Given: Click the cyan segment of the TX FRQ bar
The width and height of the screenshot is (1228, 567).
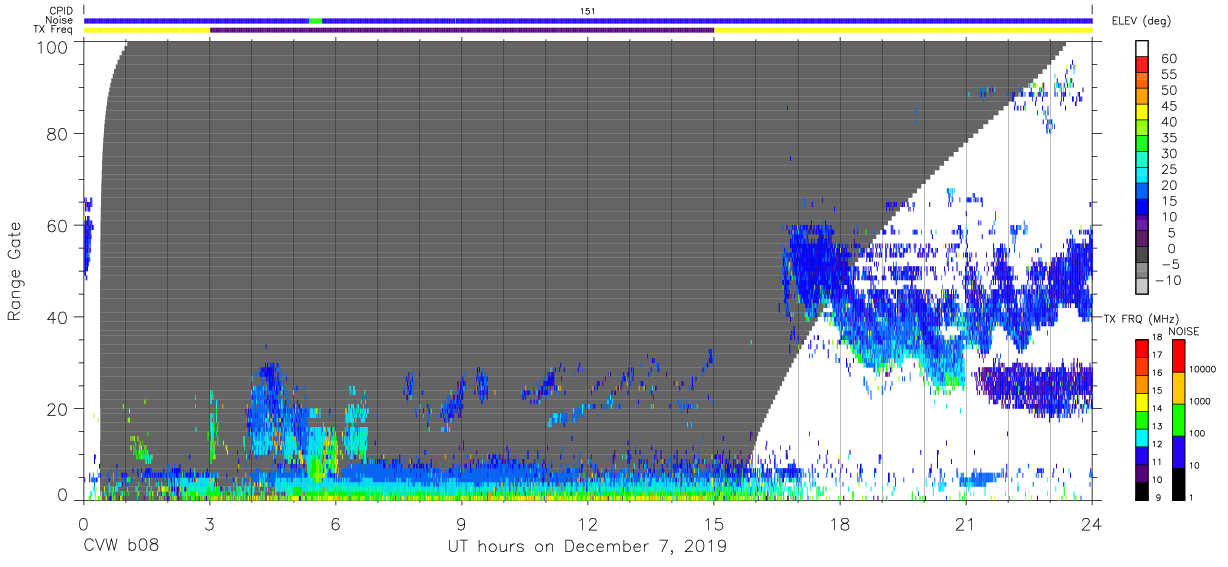Looking at the screenshot, I should click(x=1141, y=437).
